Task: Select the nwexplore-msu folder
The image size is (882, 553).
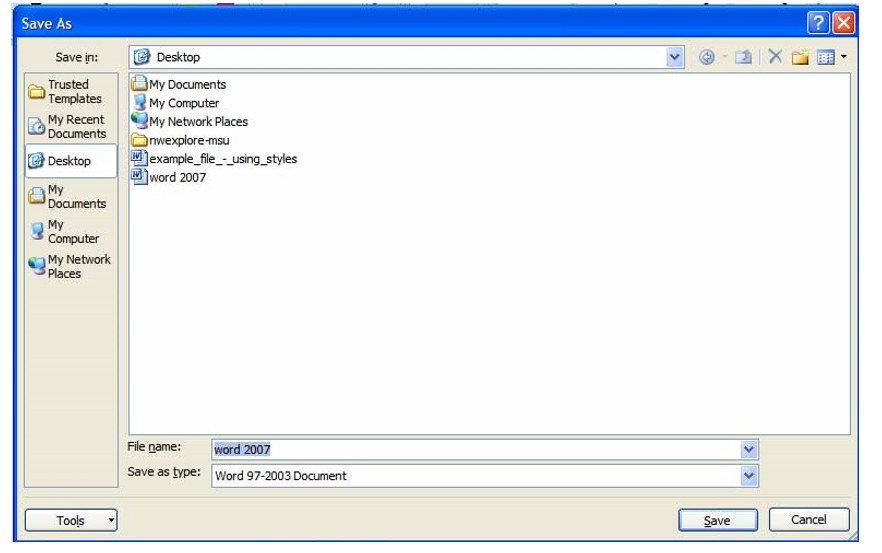Action: coord(181,140)
